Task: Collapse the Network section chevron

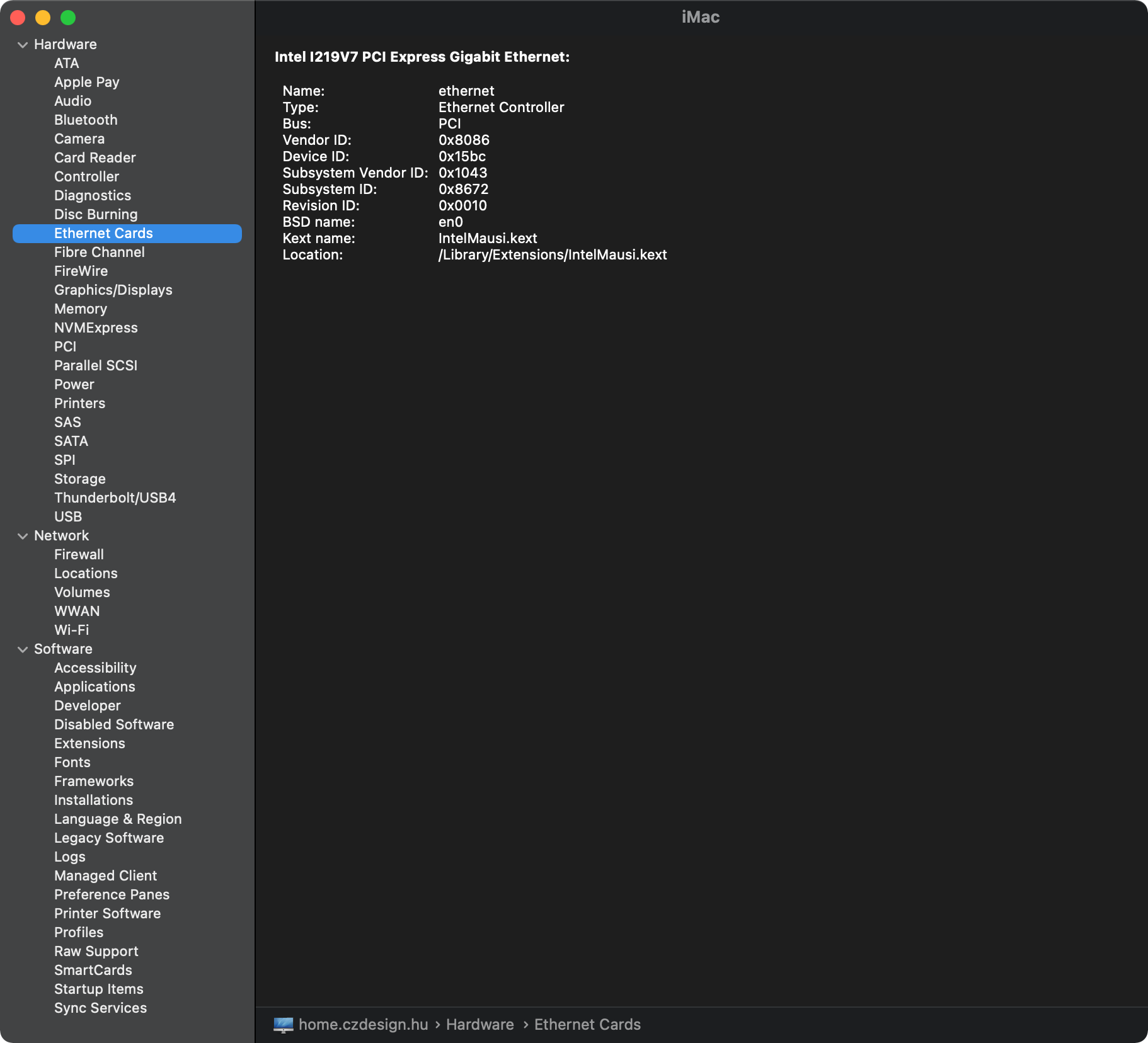Action: pyautogui.click(x=23, y=536)
